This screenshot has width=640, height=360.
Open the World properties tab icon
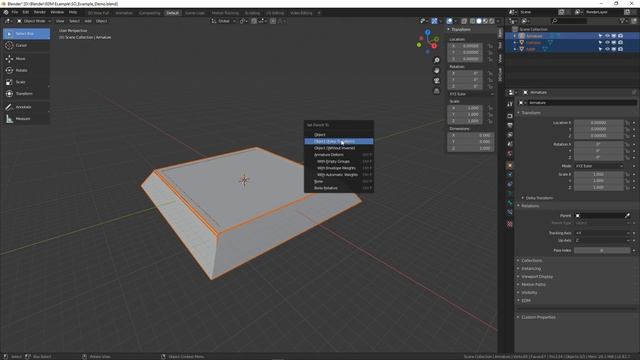click(510, 153)
